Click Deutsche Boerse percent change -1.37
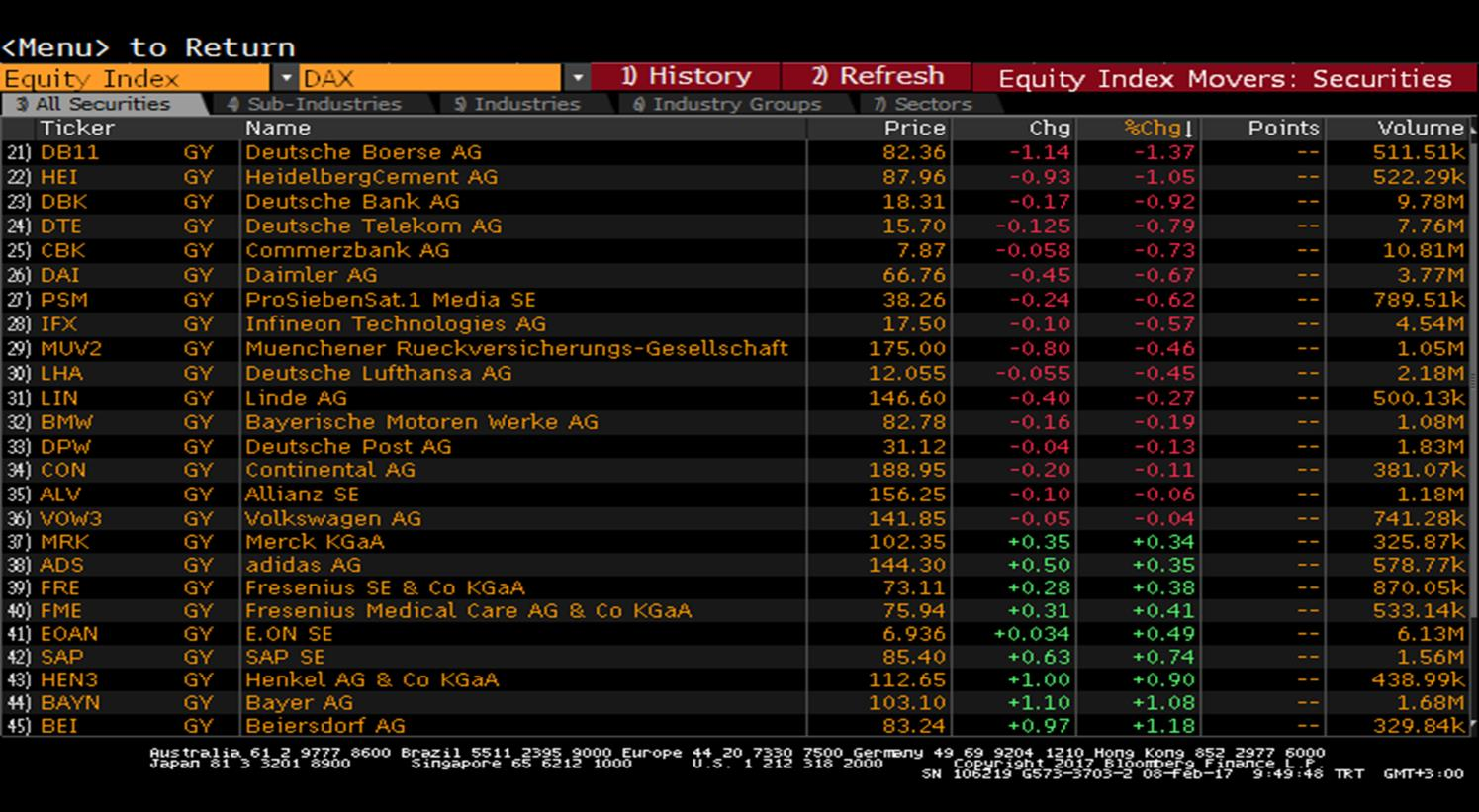Viewport: 1479px width, 812px height. coord(1165,152)
